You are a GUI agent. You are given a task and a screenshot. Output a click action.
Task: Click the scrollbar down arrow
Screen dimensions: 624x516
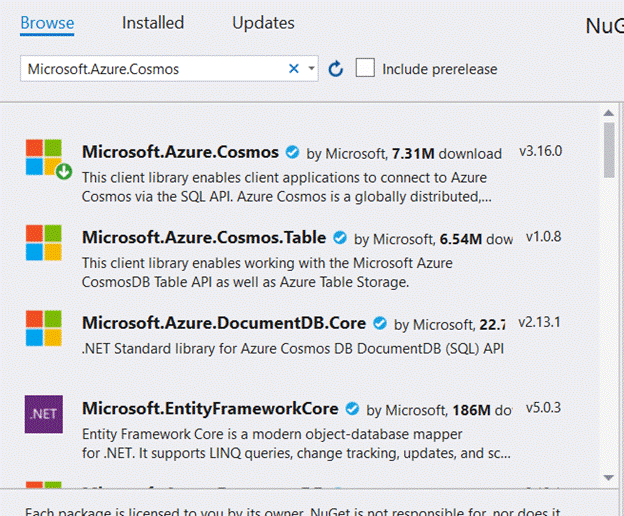[609, 477]
